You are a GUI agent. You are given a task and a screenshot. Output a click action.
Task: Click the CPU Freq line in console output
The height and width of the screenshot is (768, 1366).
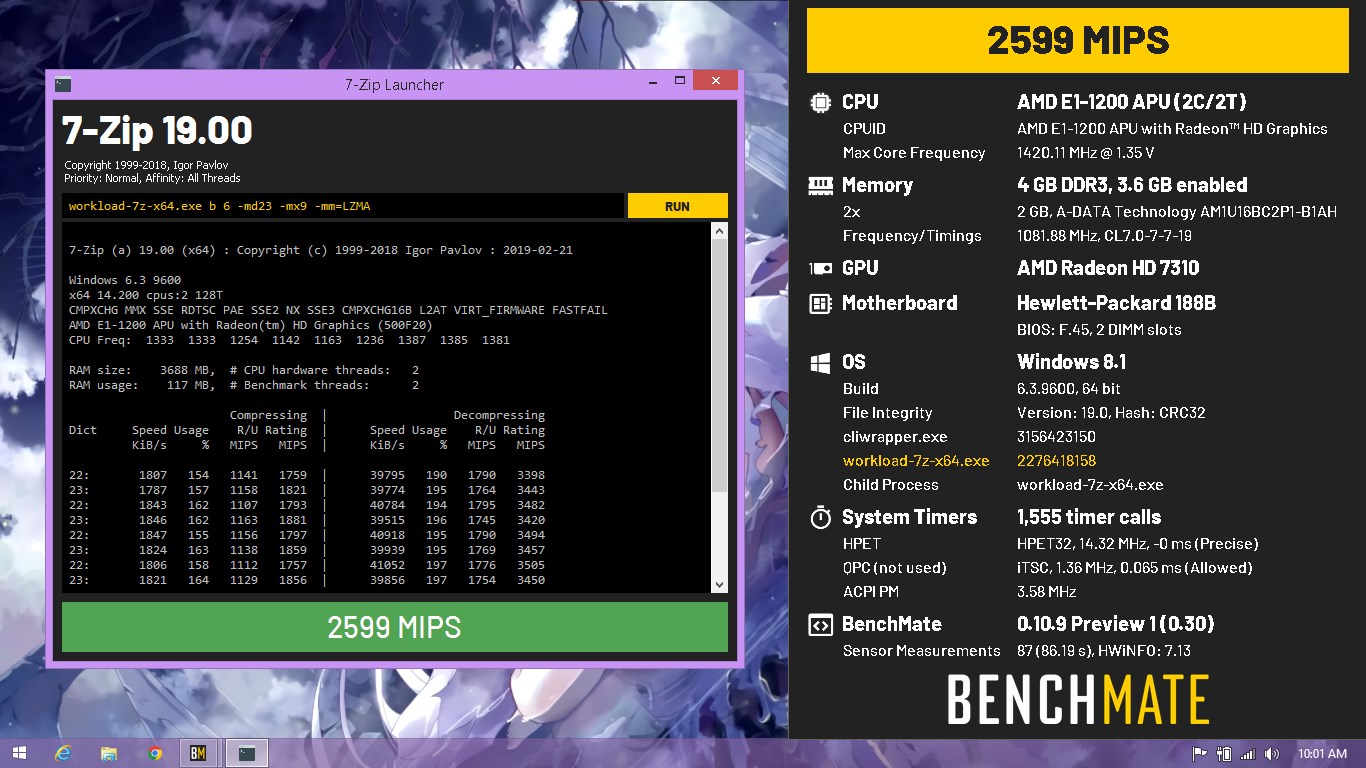coord(289,340)
